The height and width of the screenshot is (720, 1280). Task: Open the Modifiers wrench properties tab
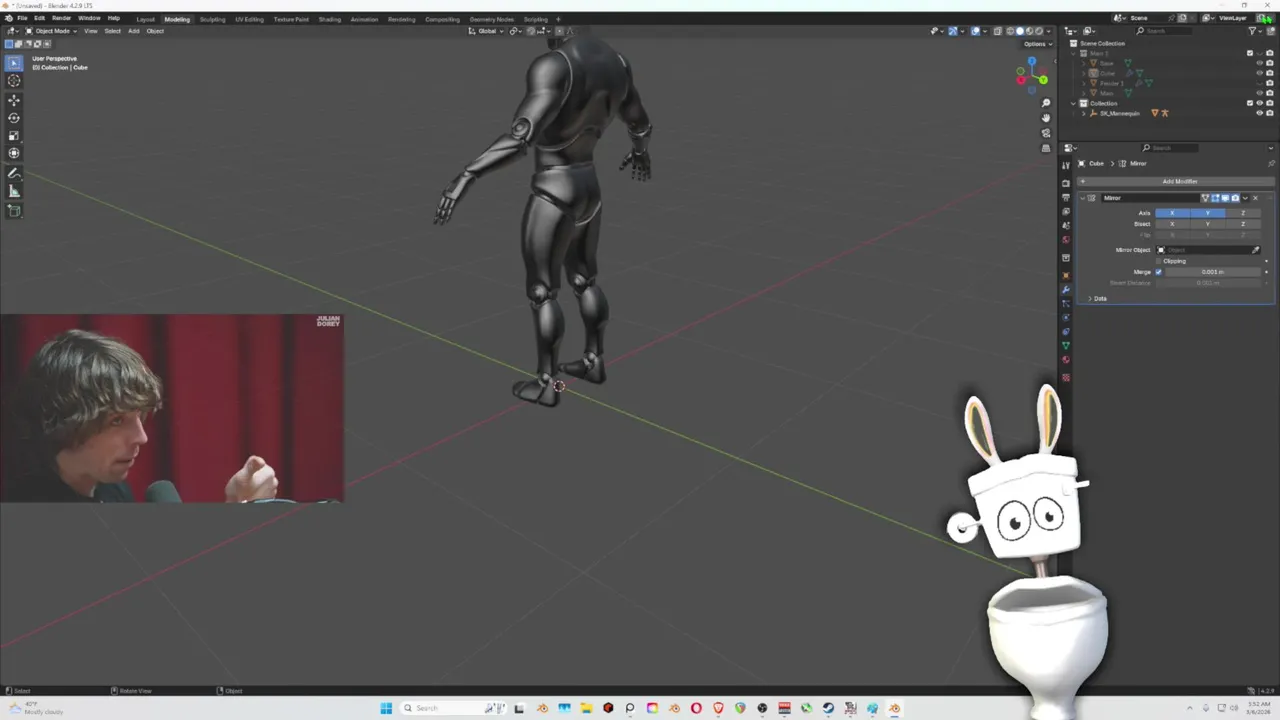(x=1066, y=289)
